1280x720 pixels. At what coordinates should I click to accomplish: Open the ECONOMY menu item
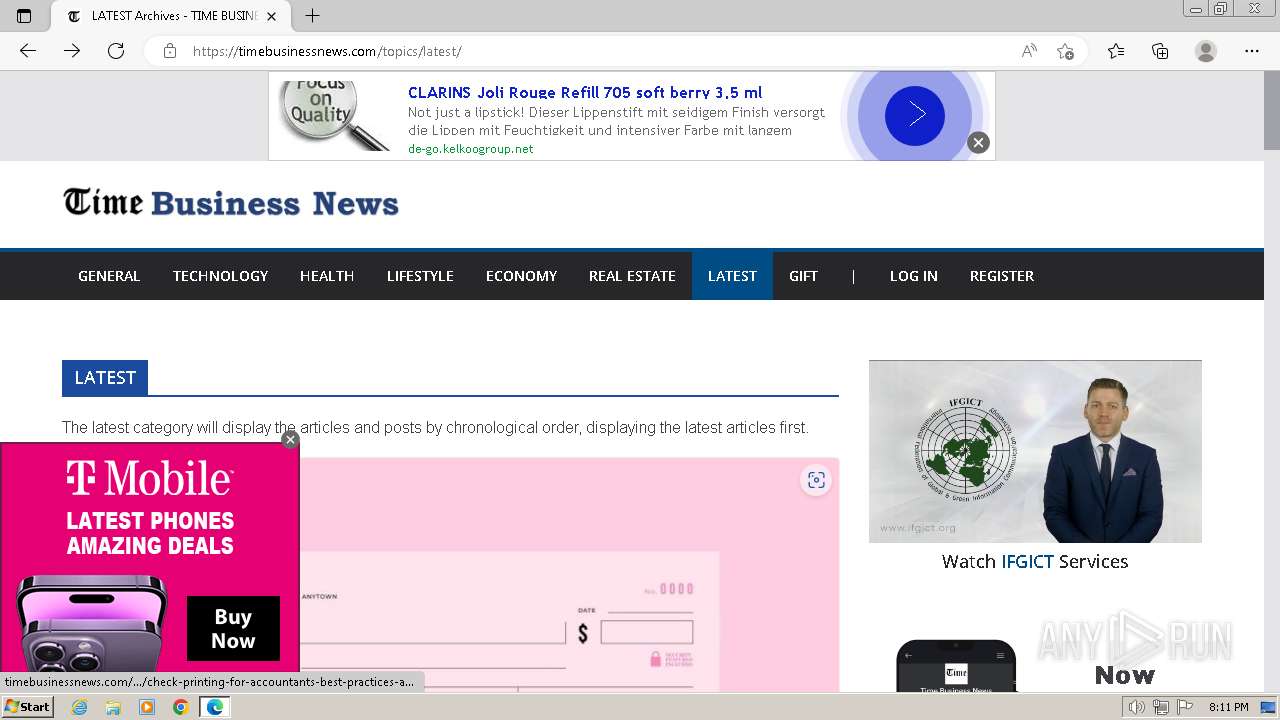(521, 276)
